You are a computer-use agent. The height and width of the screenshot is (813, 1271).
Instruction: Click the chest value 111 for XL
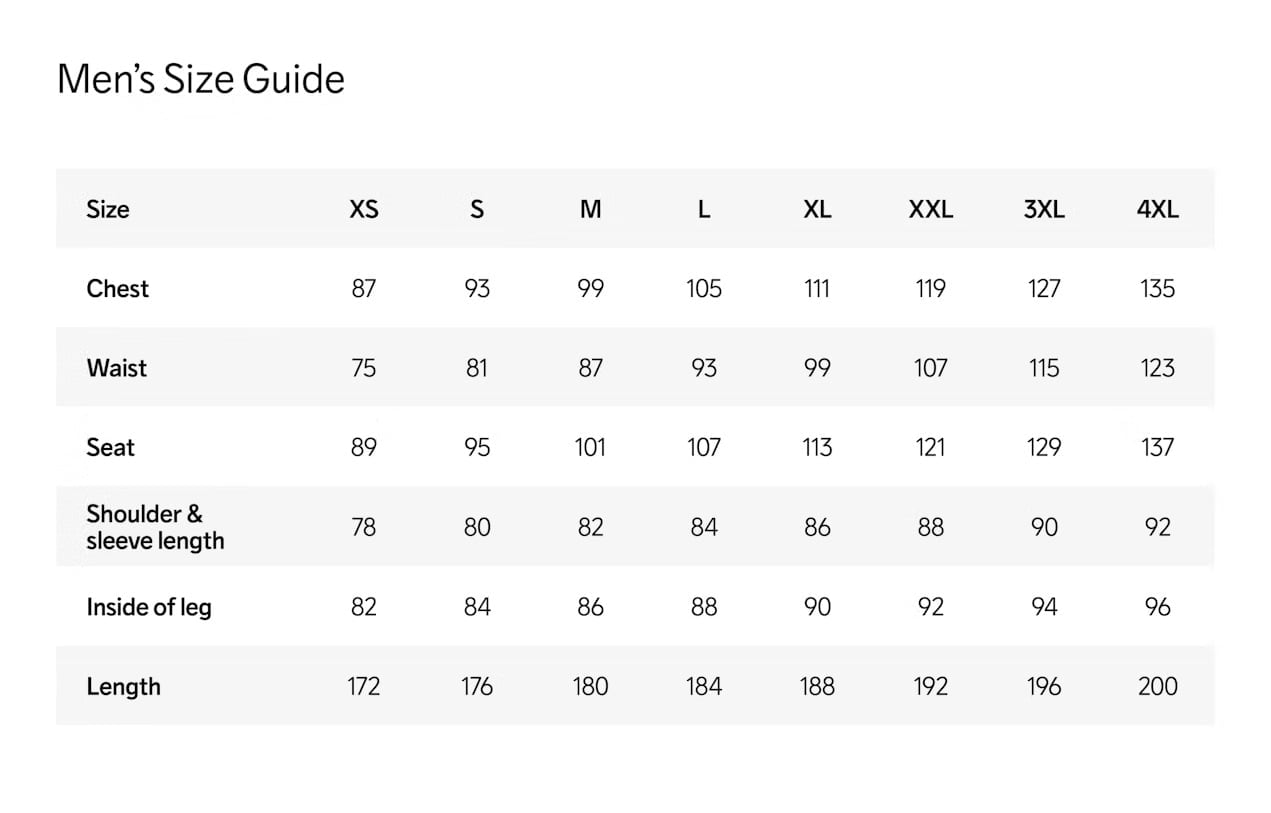coord(817,288)
